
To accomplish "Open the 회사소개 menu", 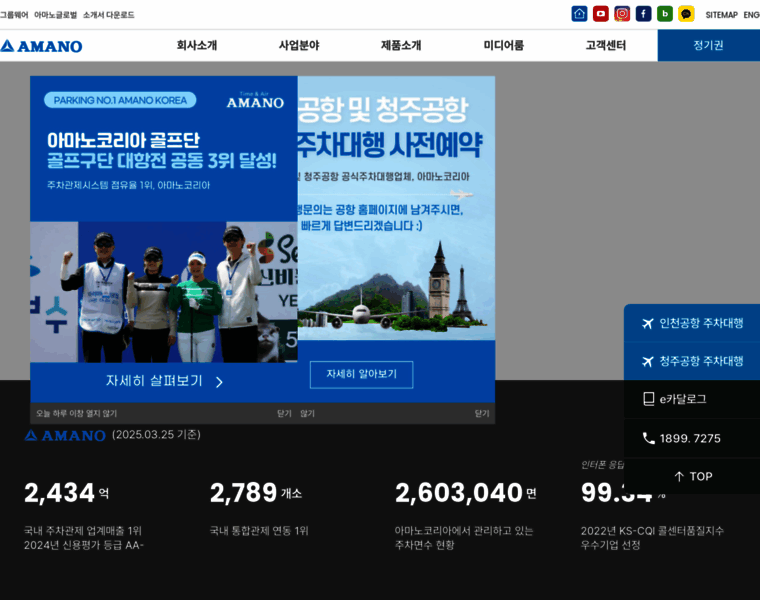I will click(197, 46).
